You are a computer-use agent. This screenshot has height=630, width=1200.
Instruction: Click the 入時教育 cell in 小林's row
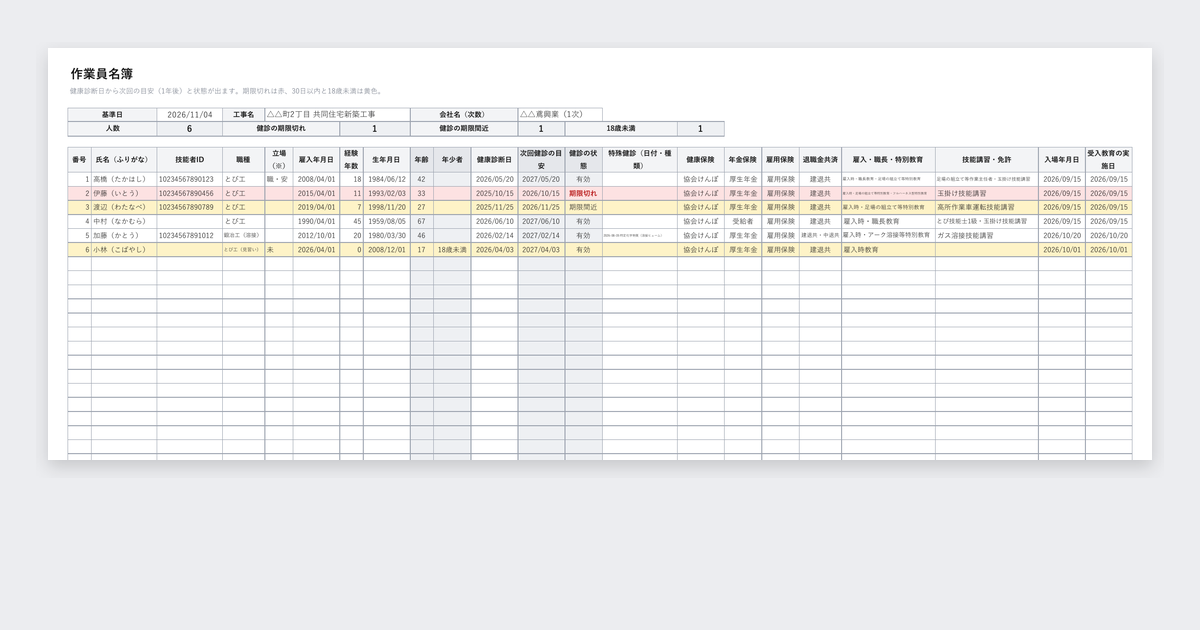(x=888, y=249)
